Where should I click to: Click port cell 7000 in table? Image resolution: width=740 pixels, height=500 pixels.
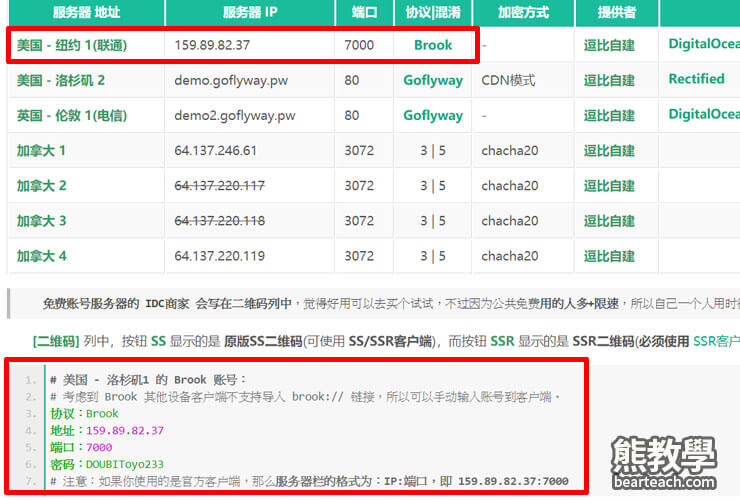coord(359,45)
